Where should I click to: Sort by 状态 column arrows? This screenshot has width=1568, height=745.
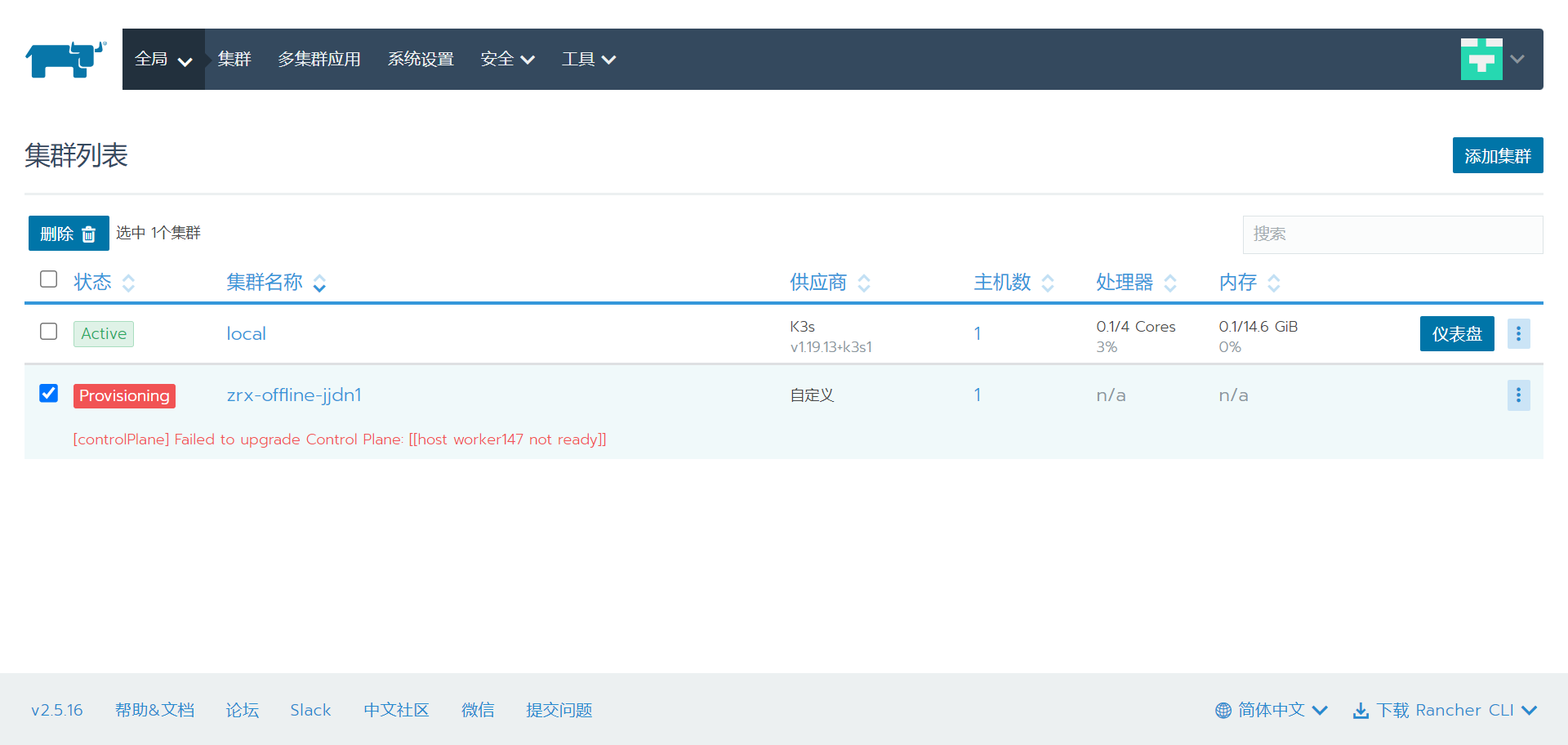[128, 283]
